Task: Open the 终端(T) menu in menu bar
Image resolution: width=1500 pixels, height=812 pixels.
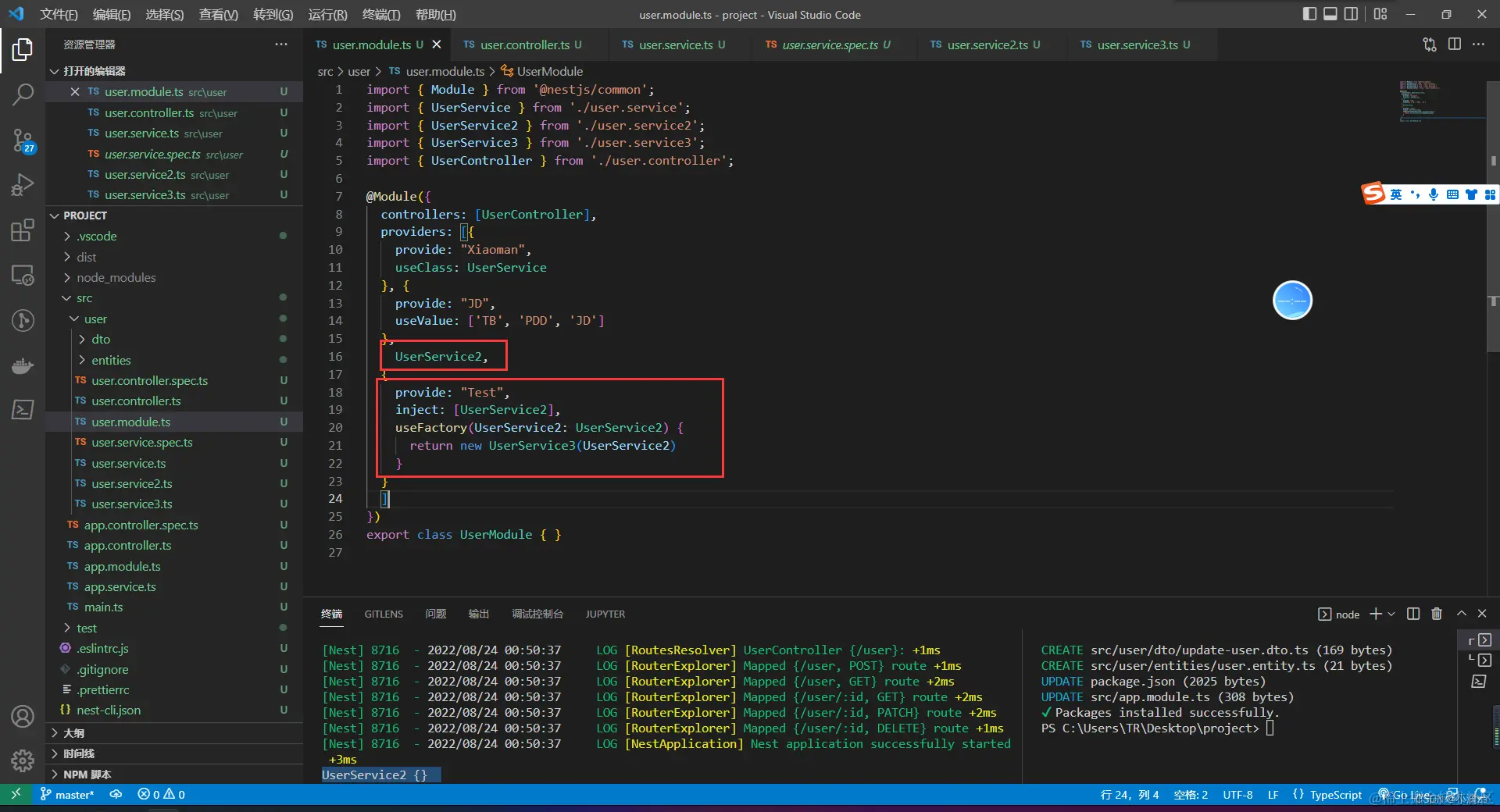Action: (380, 14)
